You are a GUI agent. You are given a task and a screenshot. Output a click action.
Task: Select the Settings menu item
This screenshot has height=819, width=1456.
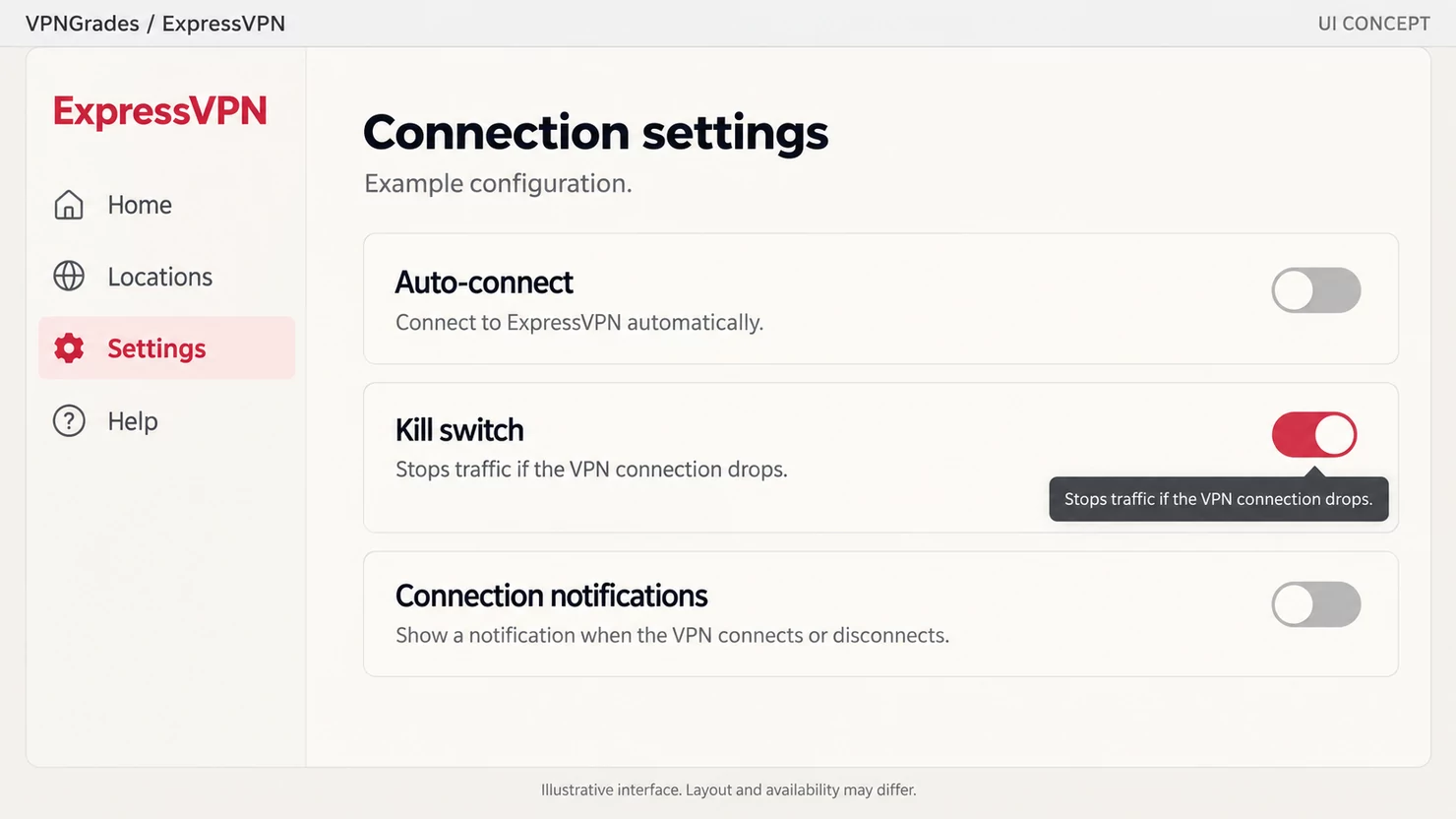tap(167, 348)
